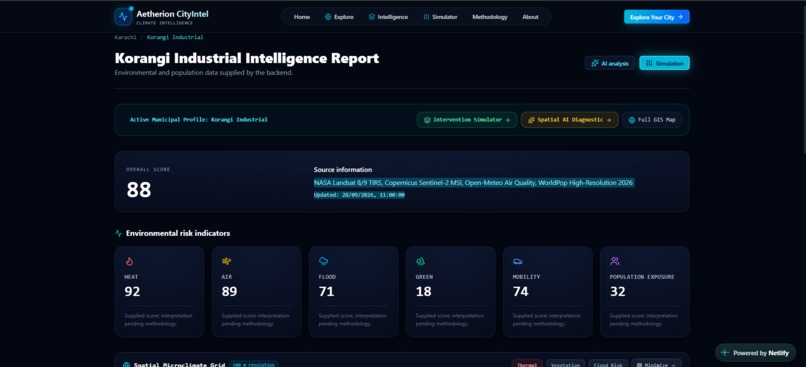
Task: Click the heat flame icon
Action: coord(129,261)
